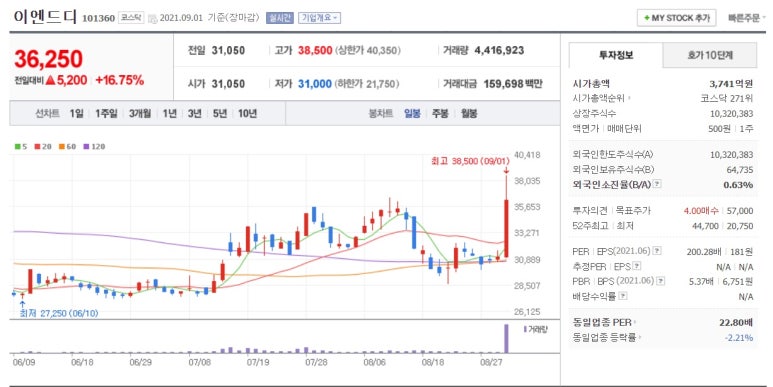Click the 22.80배 sector PER value
Screen dimensions: 773x387
click(x=736, y=322)
